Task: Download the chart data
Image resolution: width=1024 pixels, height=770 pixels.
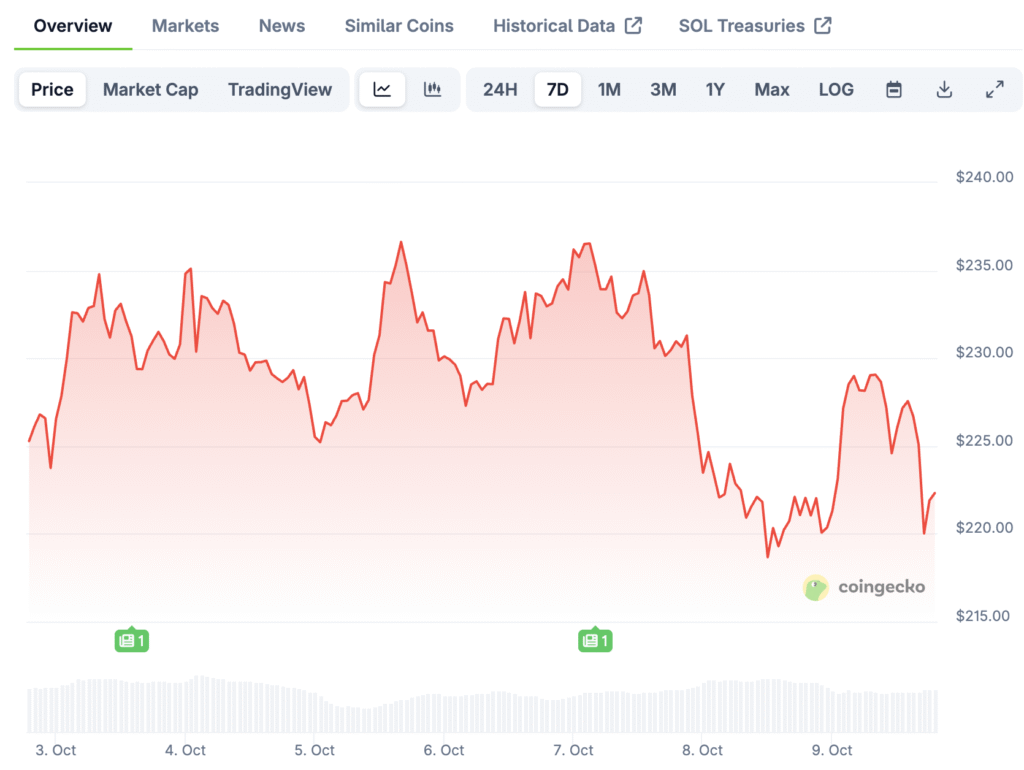Action: (x=944, y=90)
